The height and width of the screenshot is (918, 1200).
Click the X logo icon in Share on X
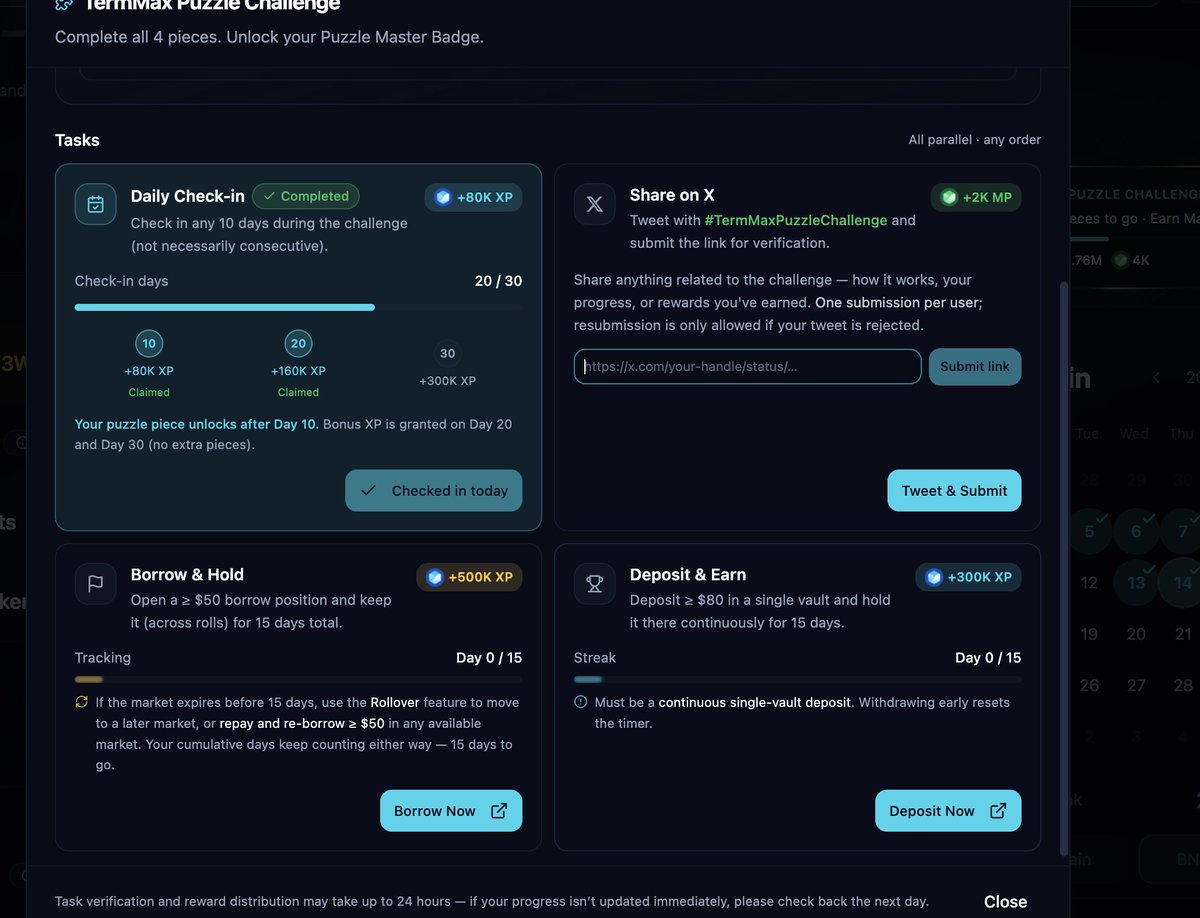595,204
